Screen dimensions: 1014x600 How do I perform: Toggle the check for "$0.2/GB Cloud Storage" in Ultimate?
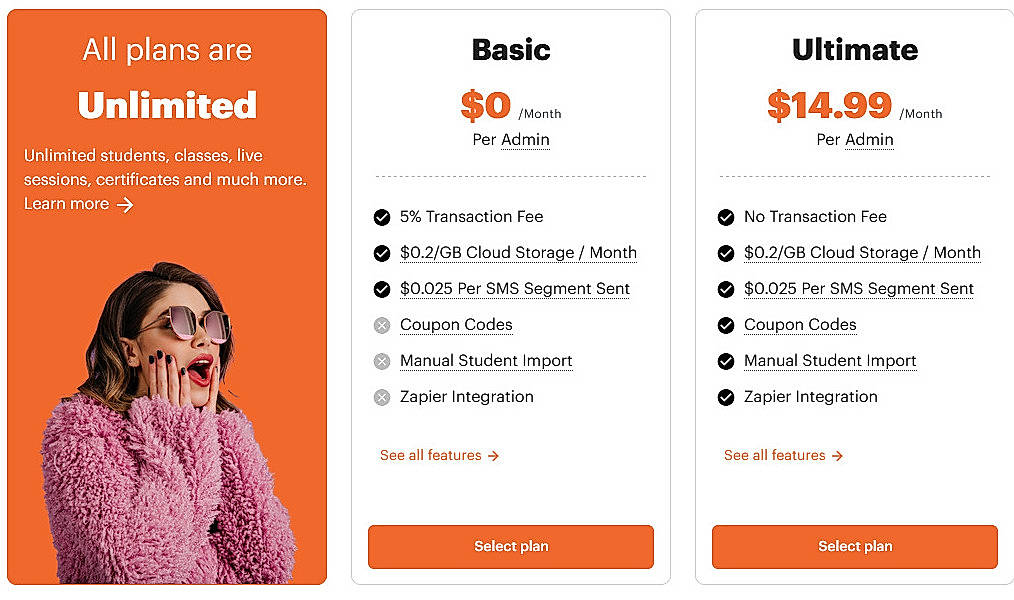pyautogui.click(x=726, y=253)
